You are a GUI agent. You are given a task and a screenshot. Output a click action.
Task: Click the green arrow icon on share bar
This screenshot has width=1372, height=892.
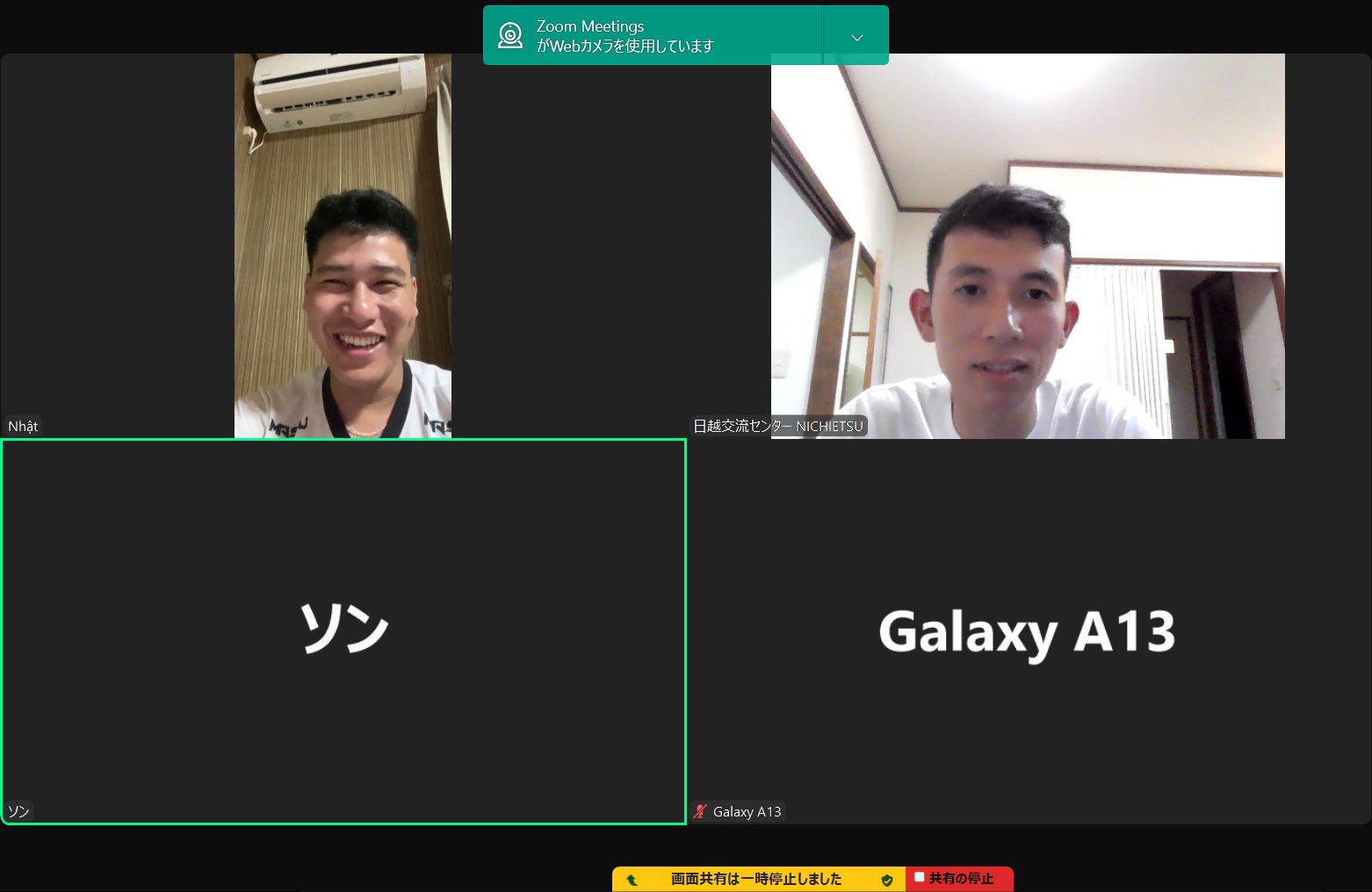point(632,879)
